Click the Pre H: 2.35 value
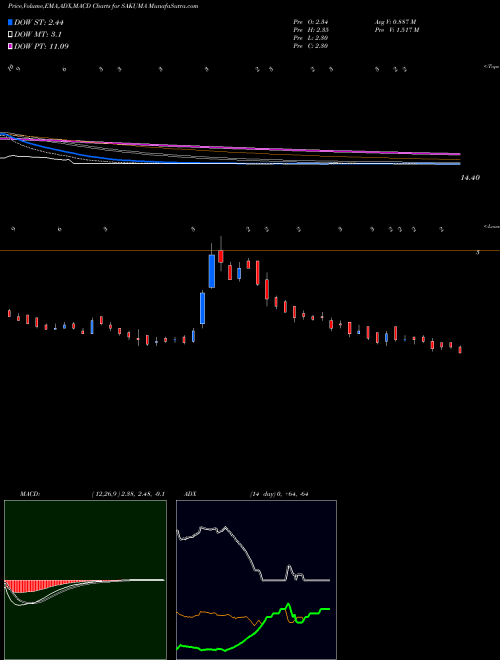This screenshot has width=500, height=660. [x=311, y=30]
